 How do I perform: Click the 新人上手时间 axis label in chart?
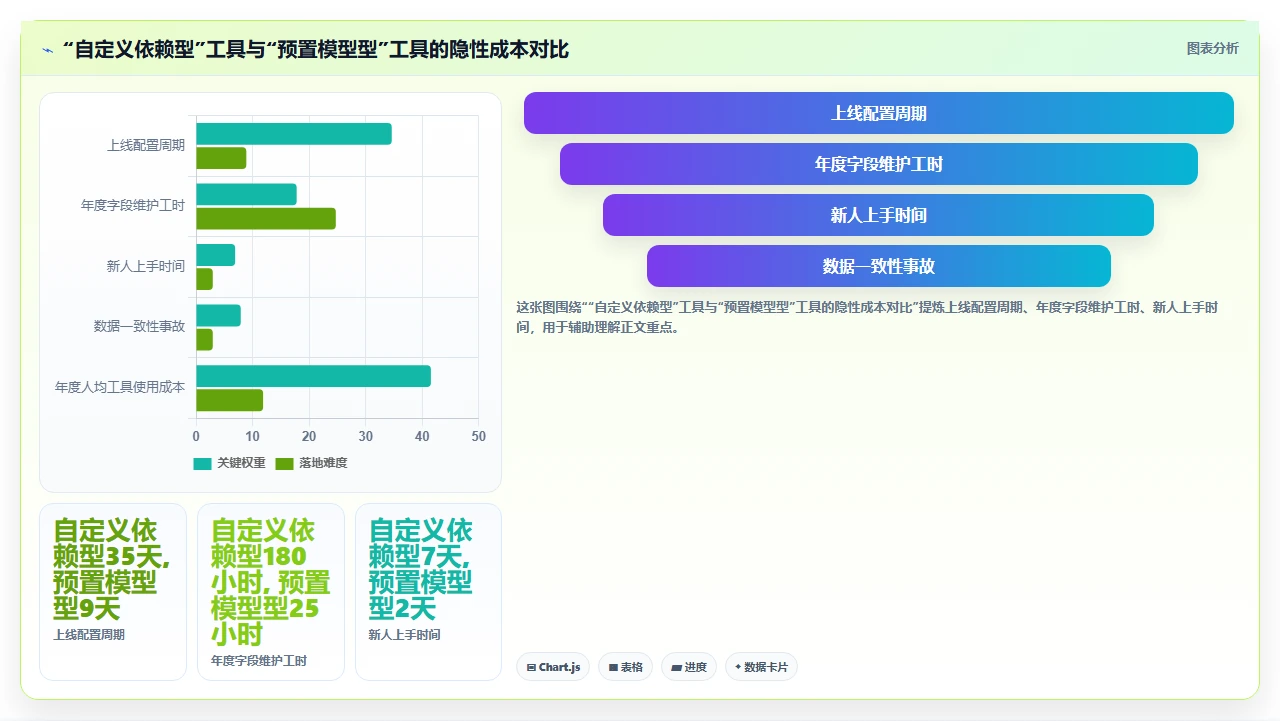pos(146,267)
